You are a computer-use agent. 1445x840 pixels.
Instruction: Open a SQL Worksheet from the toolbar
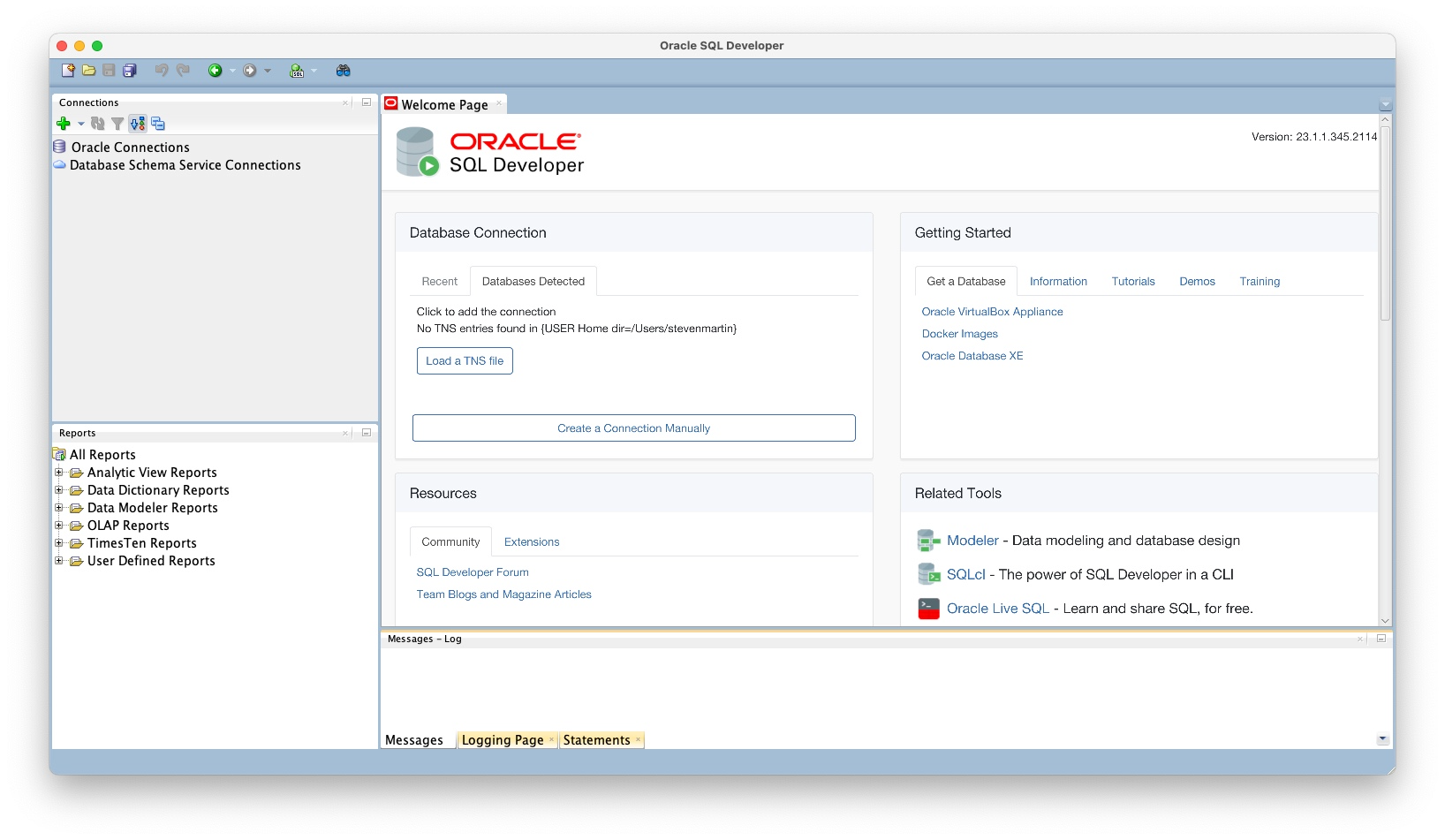[298, 71]
